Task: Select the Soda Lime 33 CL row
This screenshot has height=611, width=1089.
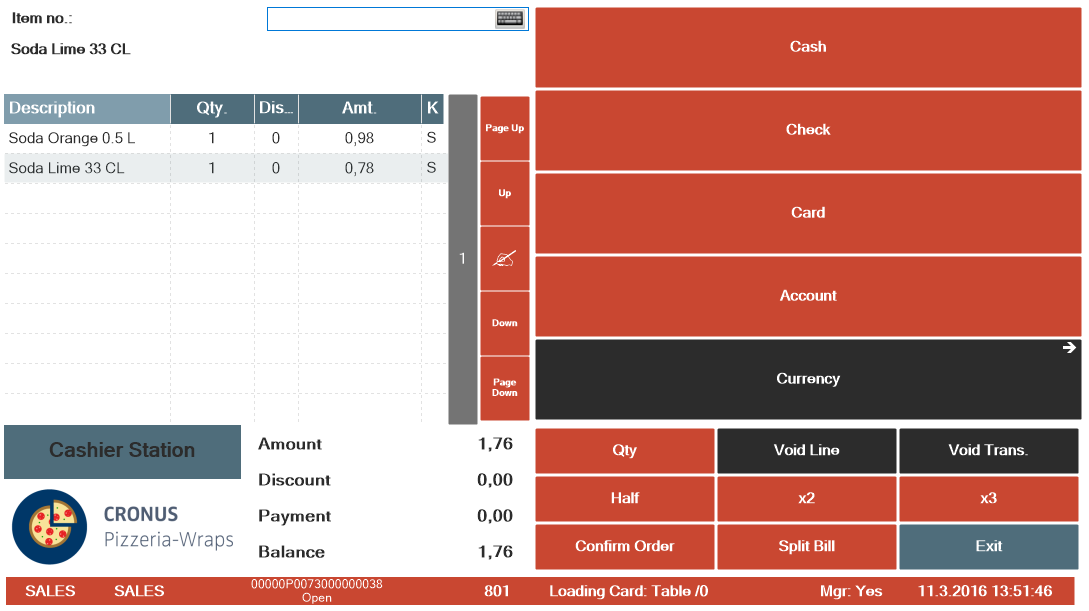Action: (x=87, y=169)
